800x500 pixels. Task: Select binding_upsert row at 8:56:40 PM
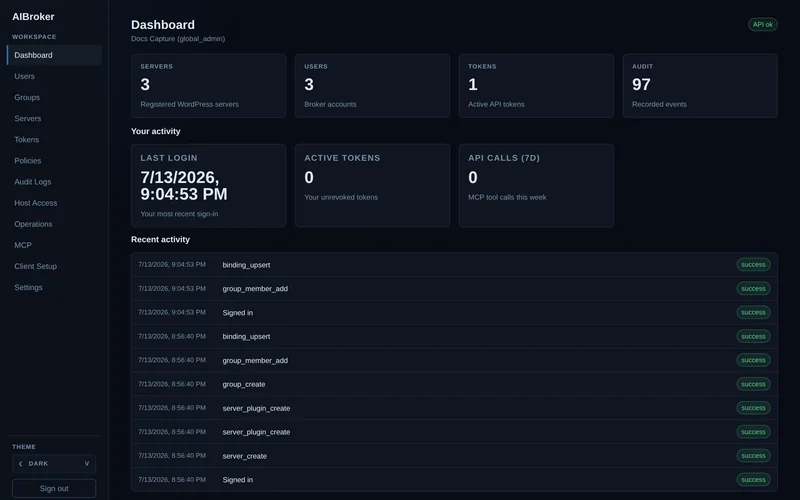coord(454,336)
